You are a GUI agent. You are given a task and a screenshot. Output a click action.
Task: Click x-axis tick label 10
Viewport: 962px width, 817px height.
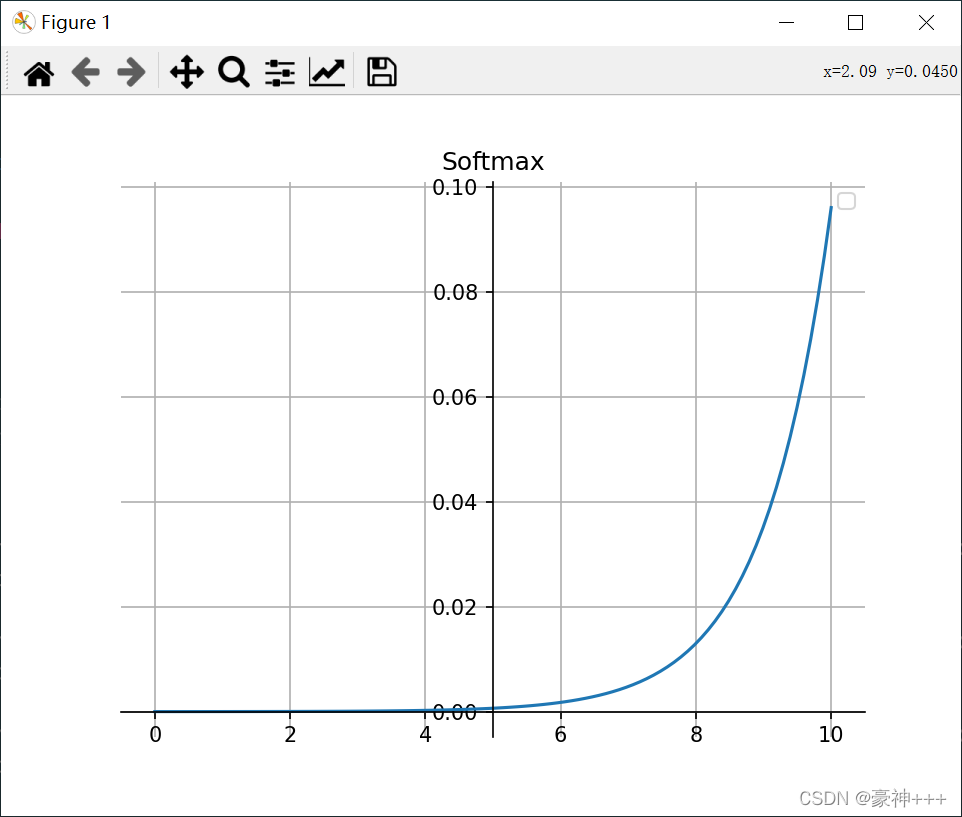(831, 734)
